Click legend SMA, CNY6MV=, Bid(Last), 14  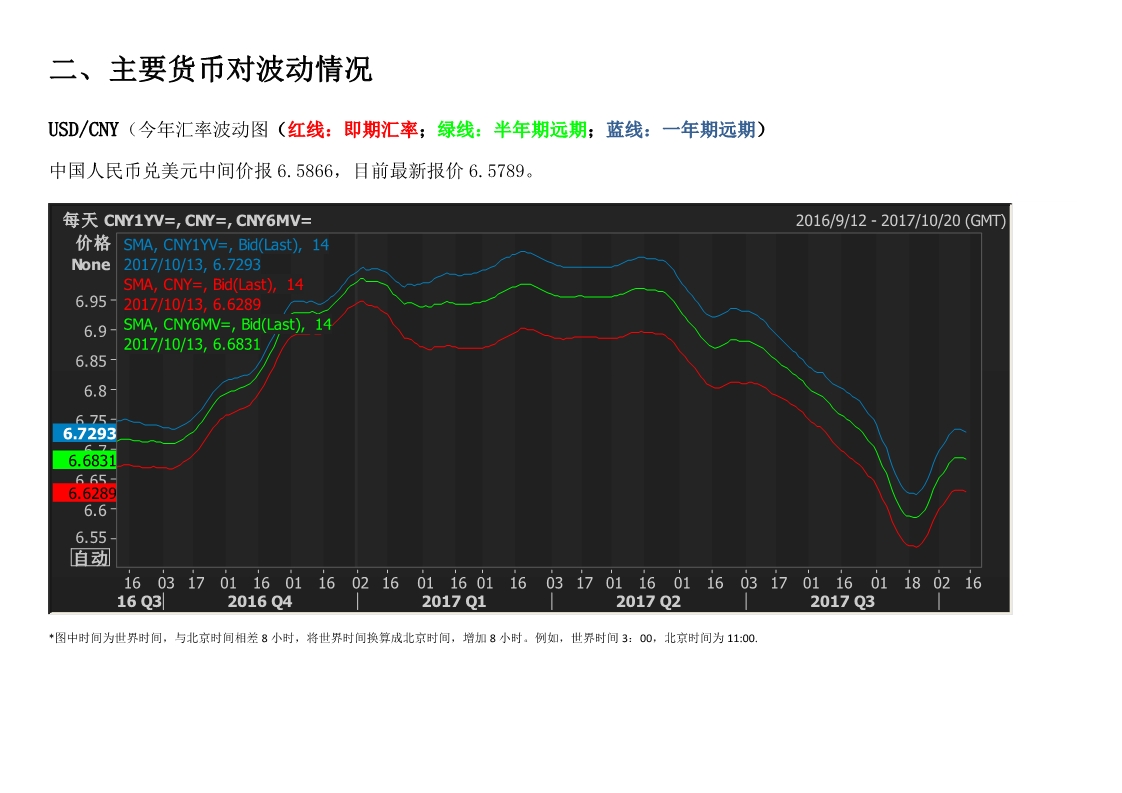pos(228,325)
